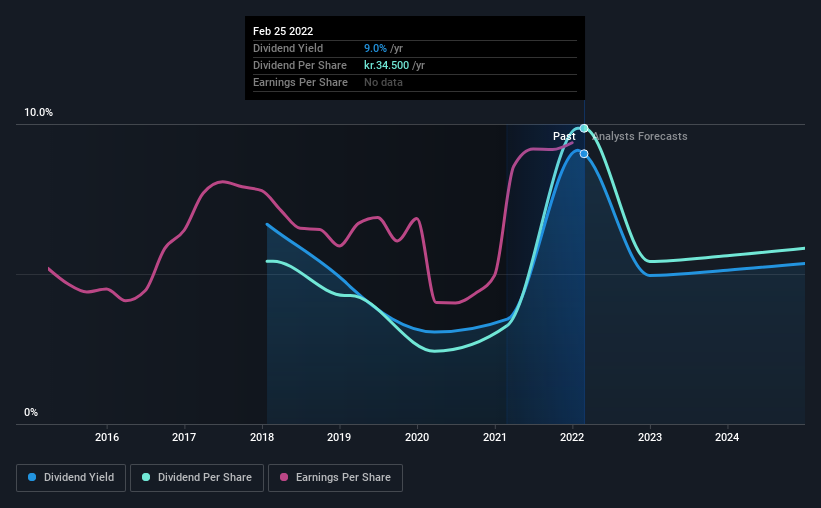The height and width of the screenshot is (508, 821).
Task: Click the 2020 x-axis label
Action: coord(417,437)
